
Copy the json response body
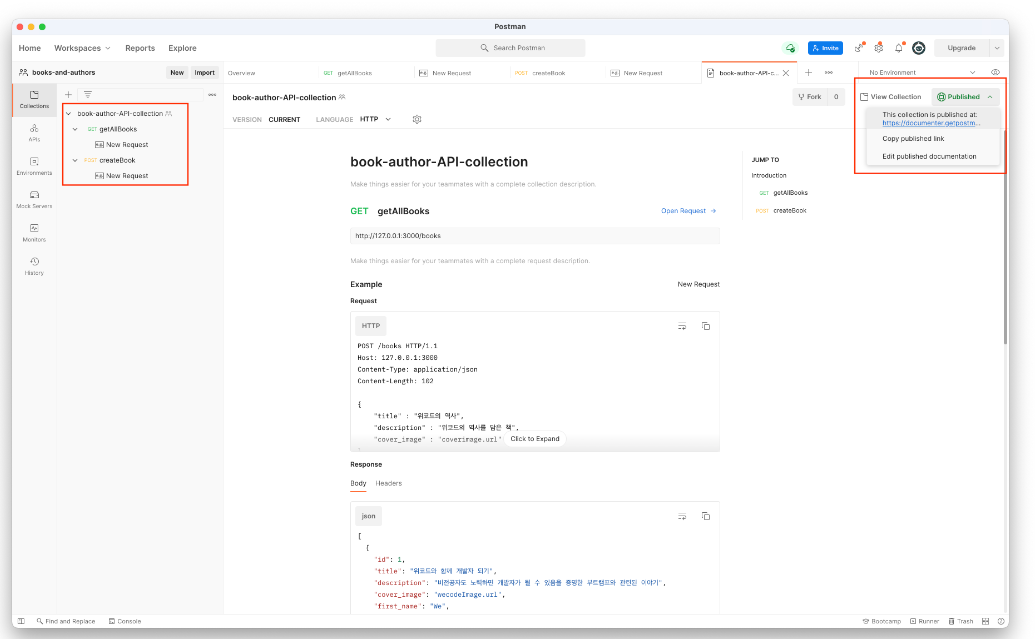tap(706, 516)
